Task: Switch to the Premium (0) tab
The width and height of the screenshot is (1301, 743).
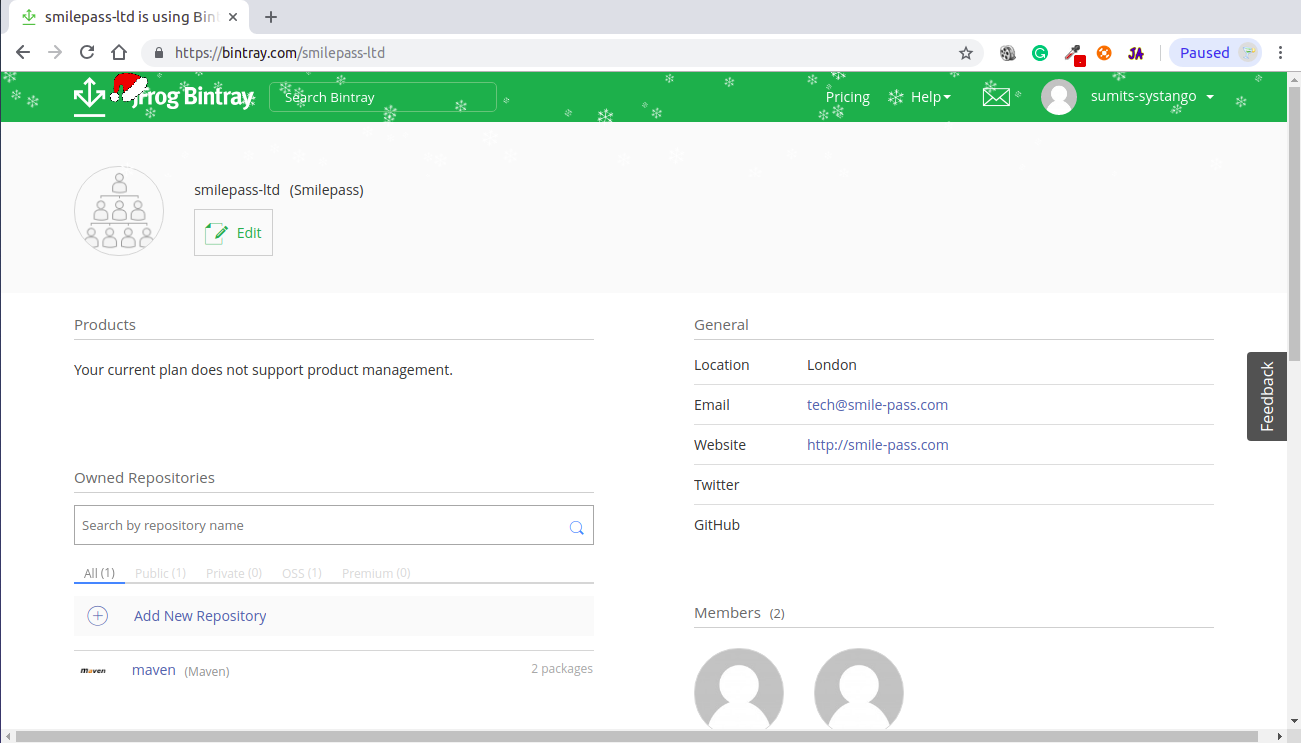Action: (x=376, y=573)
